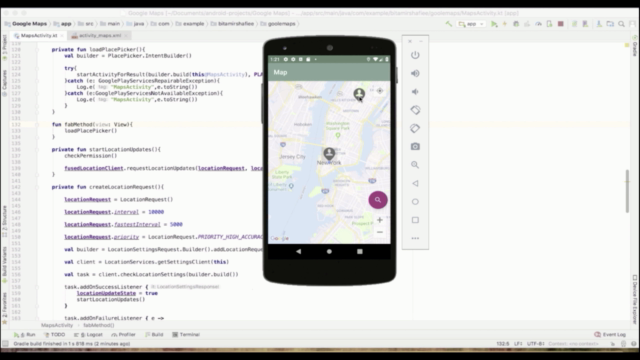Tap the phone's recent apps square button
This screenshot has height=360, width=640.
360,251
